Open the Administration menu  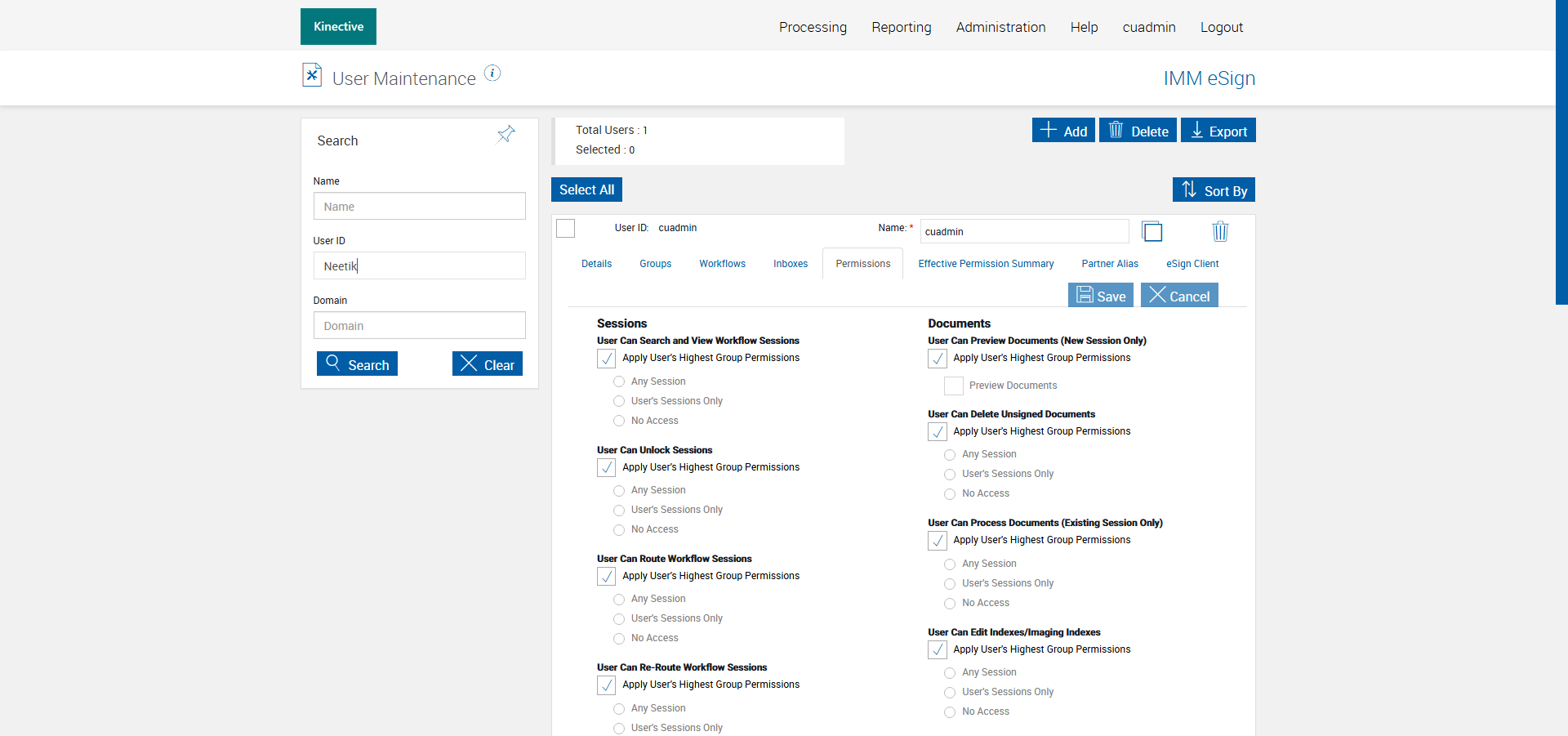(1000, 27)
